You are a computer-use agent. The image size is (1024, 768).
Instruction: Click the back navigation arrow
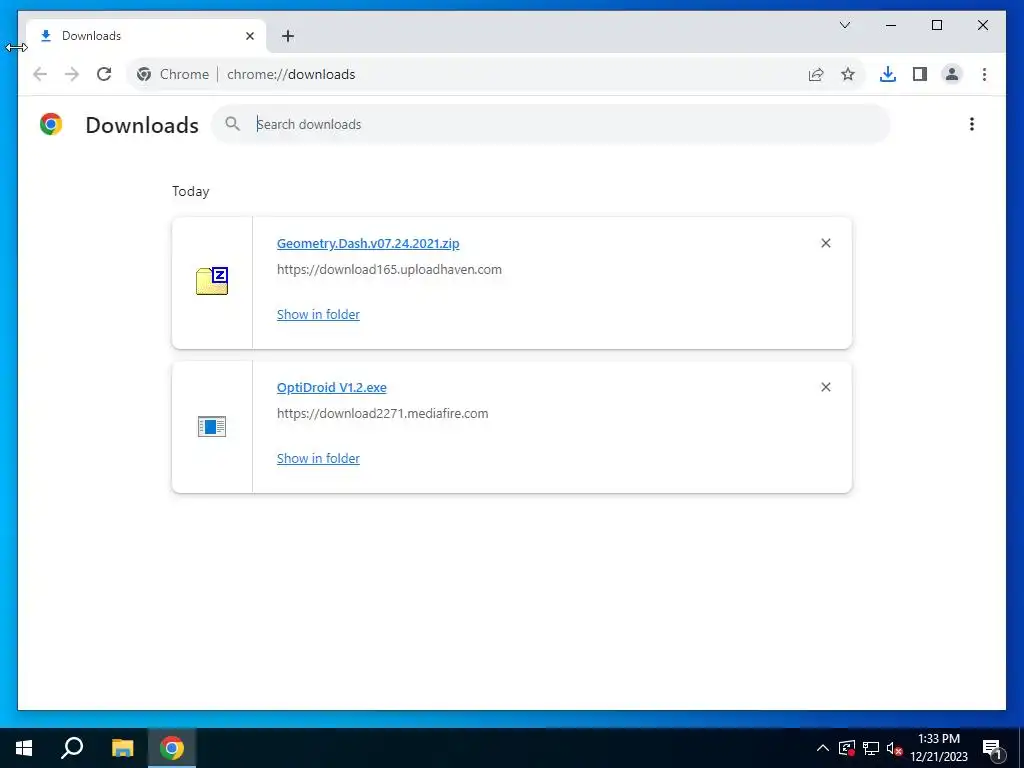click(40, 74)
